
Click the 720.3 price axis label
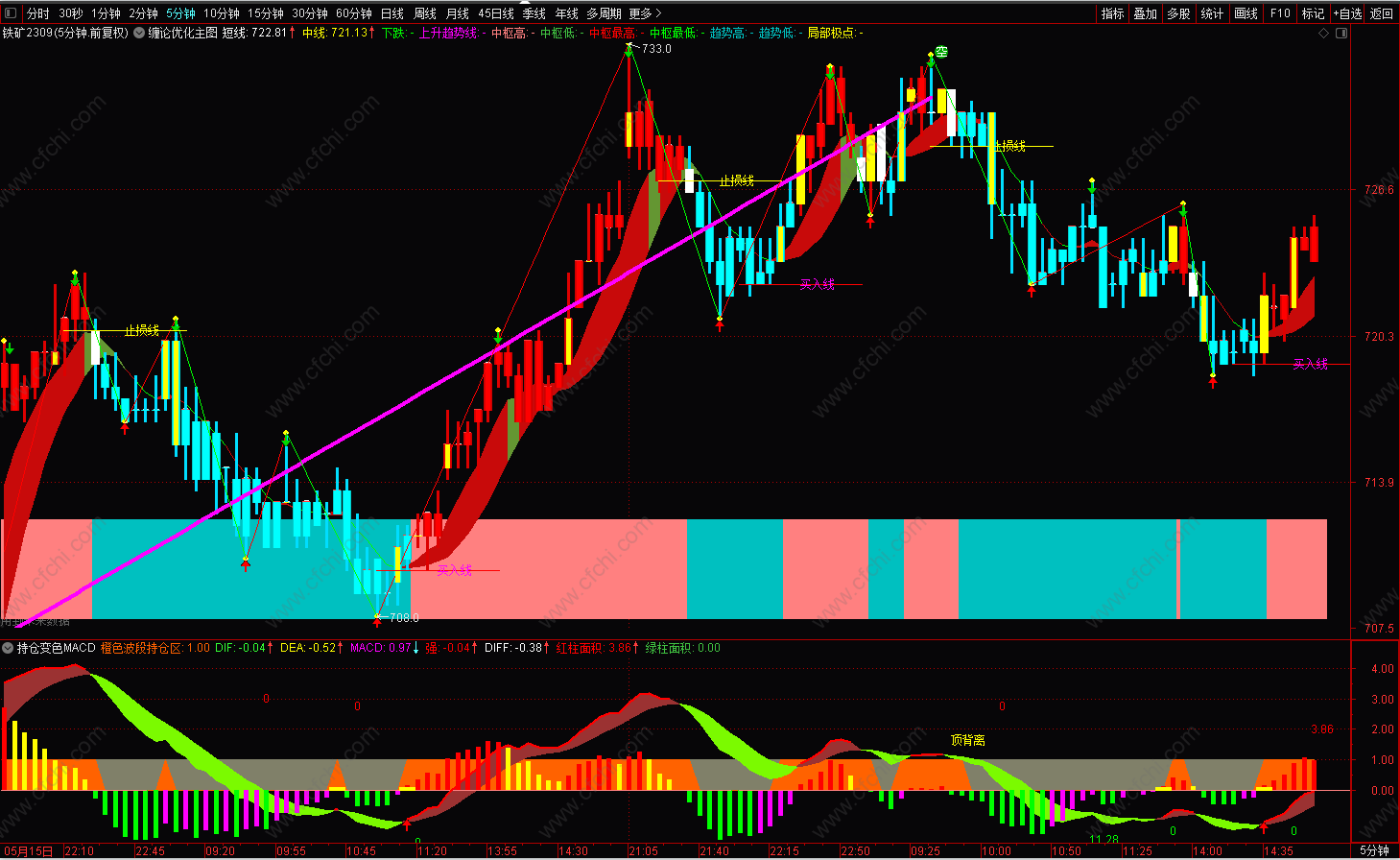[1379, 337]
